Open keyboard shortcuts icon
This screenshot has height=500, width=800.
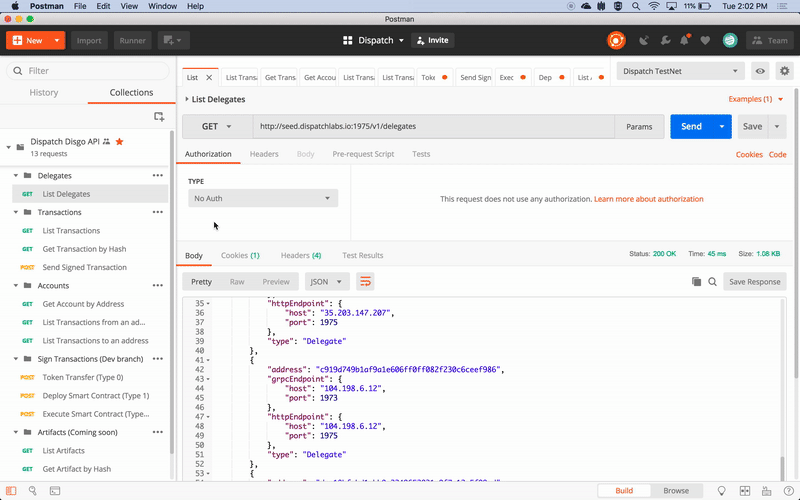click(766, 491)
